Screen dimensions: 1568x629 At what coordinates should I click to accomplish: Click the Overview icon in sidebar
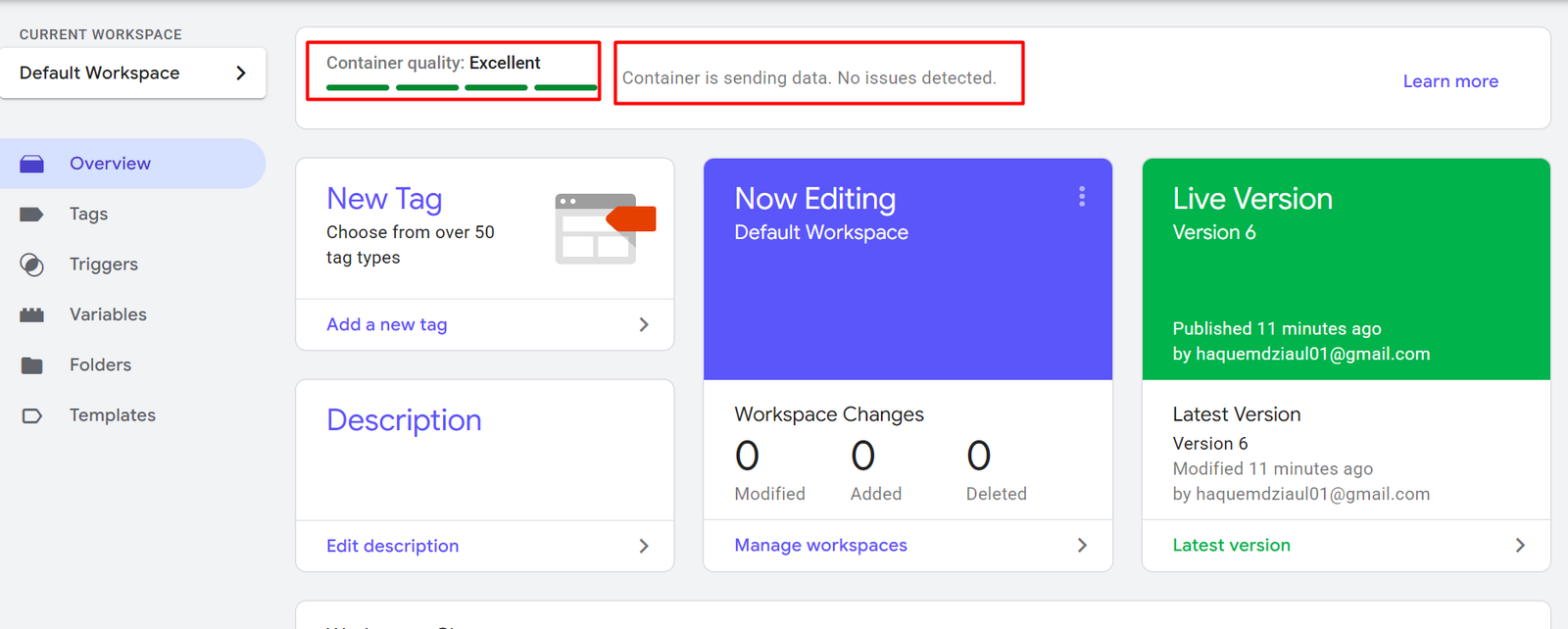[x=32, y=164]
